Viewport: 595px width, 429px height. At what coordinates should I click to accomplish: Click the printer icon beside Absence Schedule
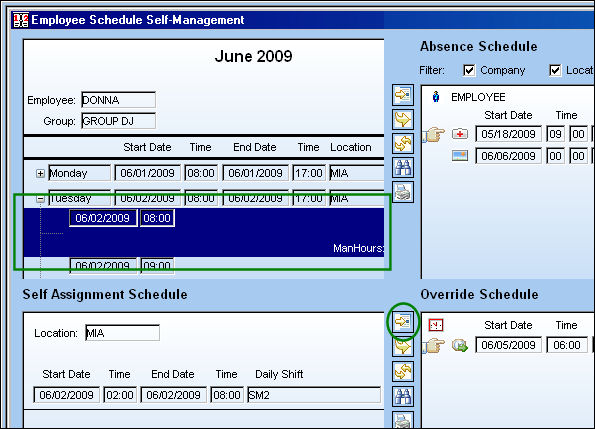pos(403,192)
